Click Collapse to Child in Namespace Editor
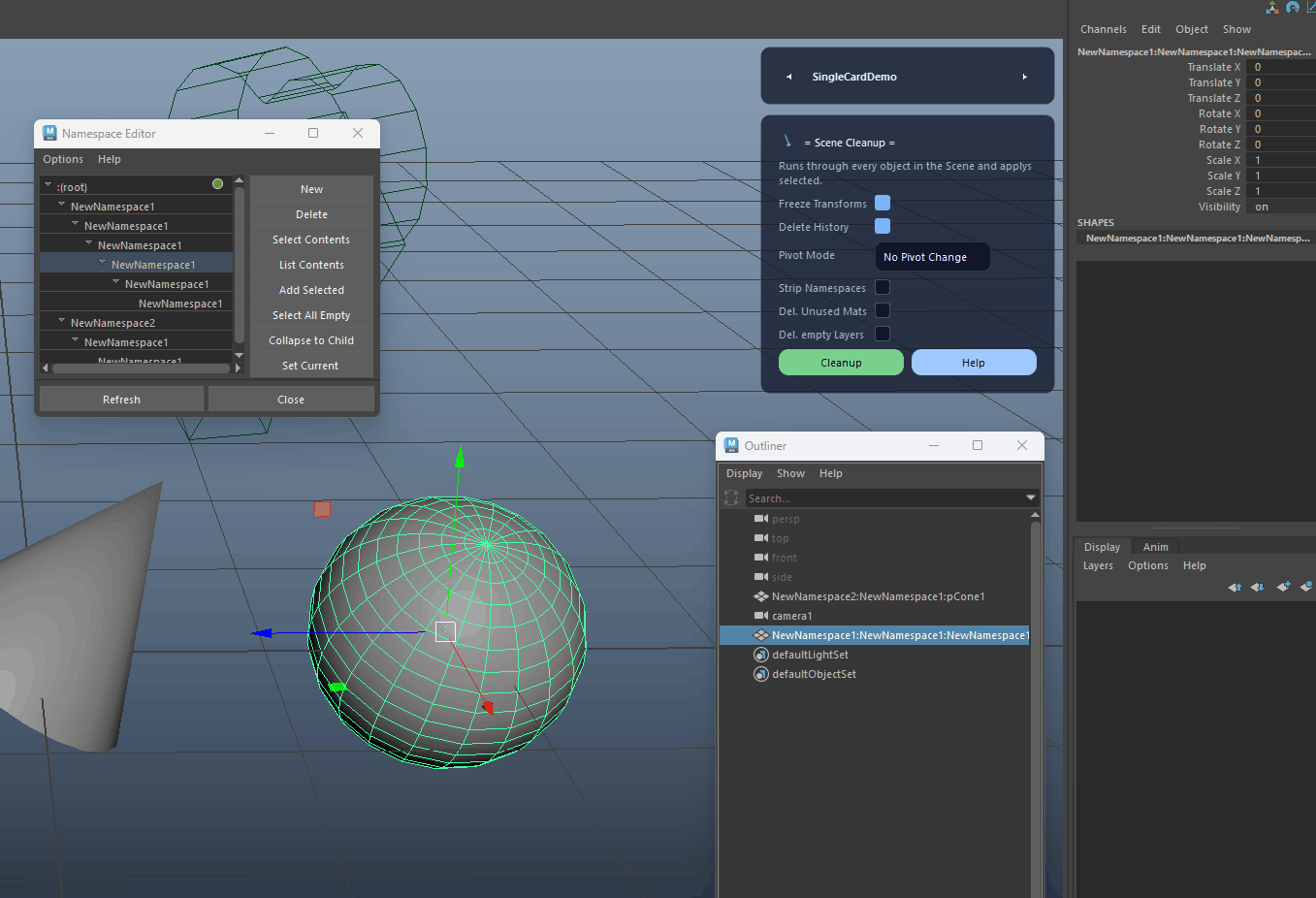Image resolution: width=1316 pixels, height=898 pixels. pos(311,340)
